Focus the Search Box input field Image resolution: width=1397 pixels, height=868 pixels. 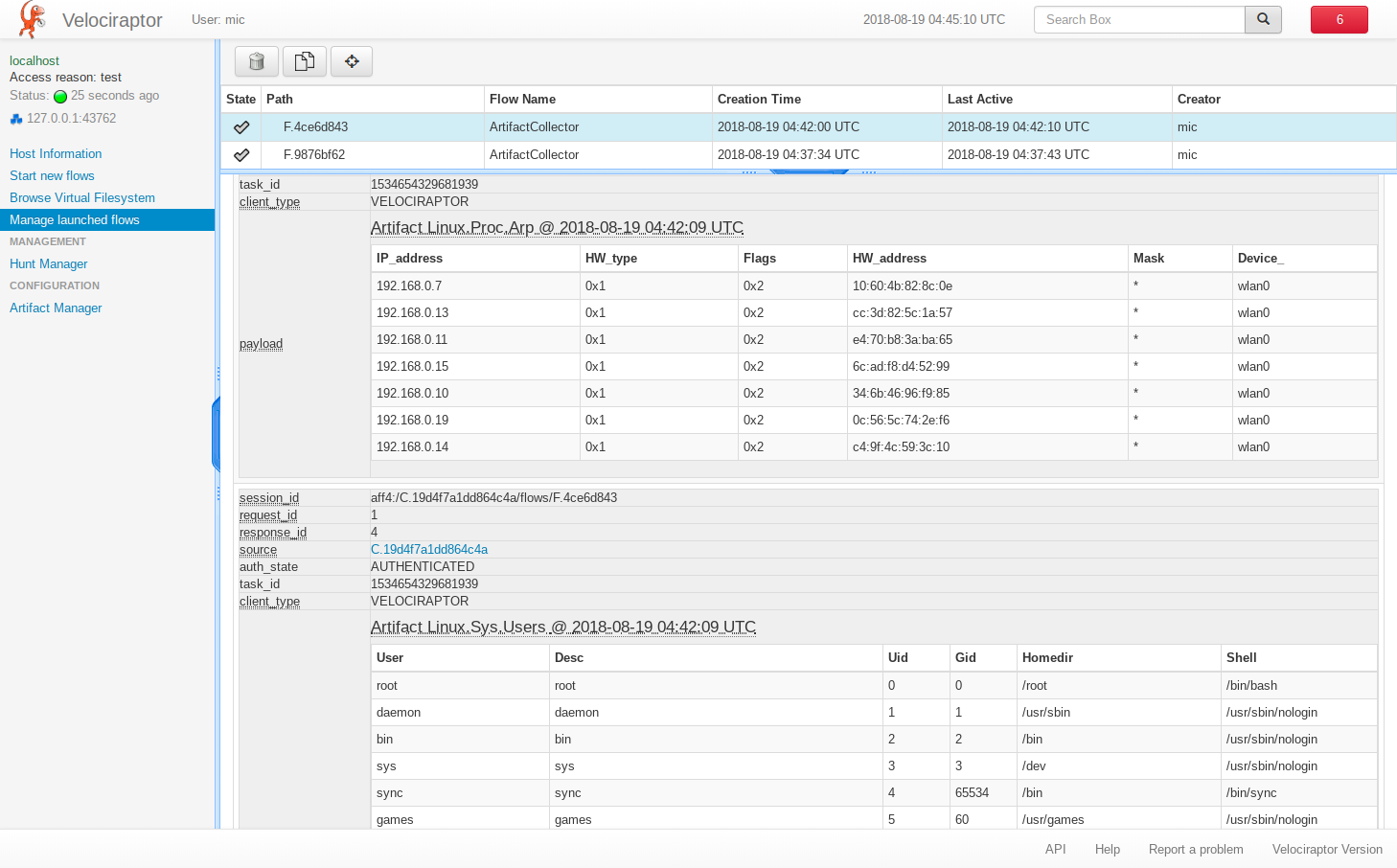[1138, 19]
